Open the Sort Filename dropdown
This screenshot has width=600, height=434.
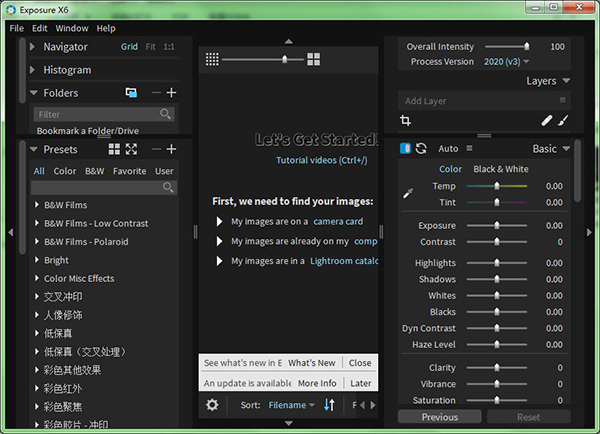click(x=291, y=405)
